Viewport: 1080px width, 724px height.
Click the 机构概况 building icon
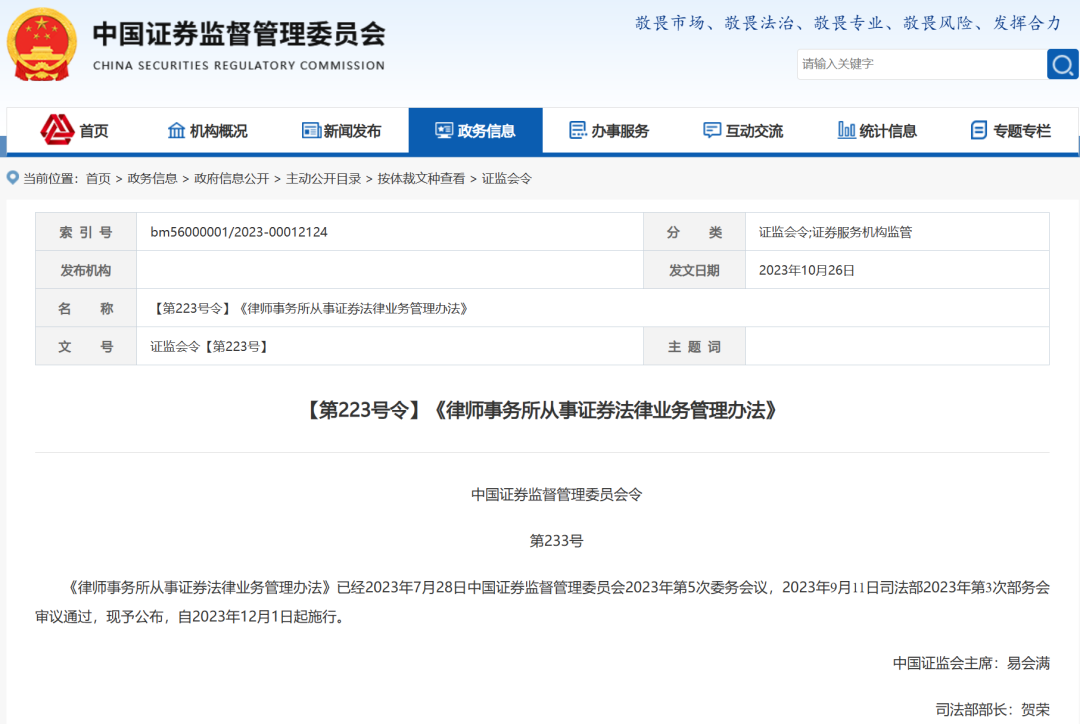pos(178,130)
